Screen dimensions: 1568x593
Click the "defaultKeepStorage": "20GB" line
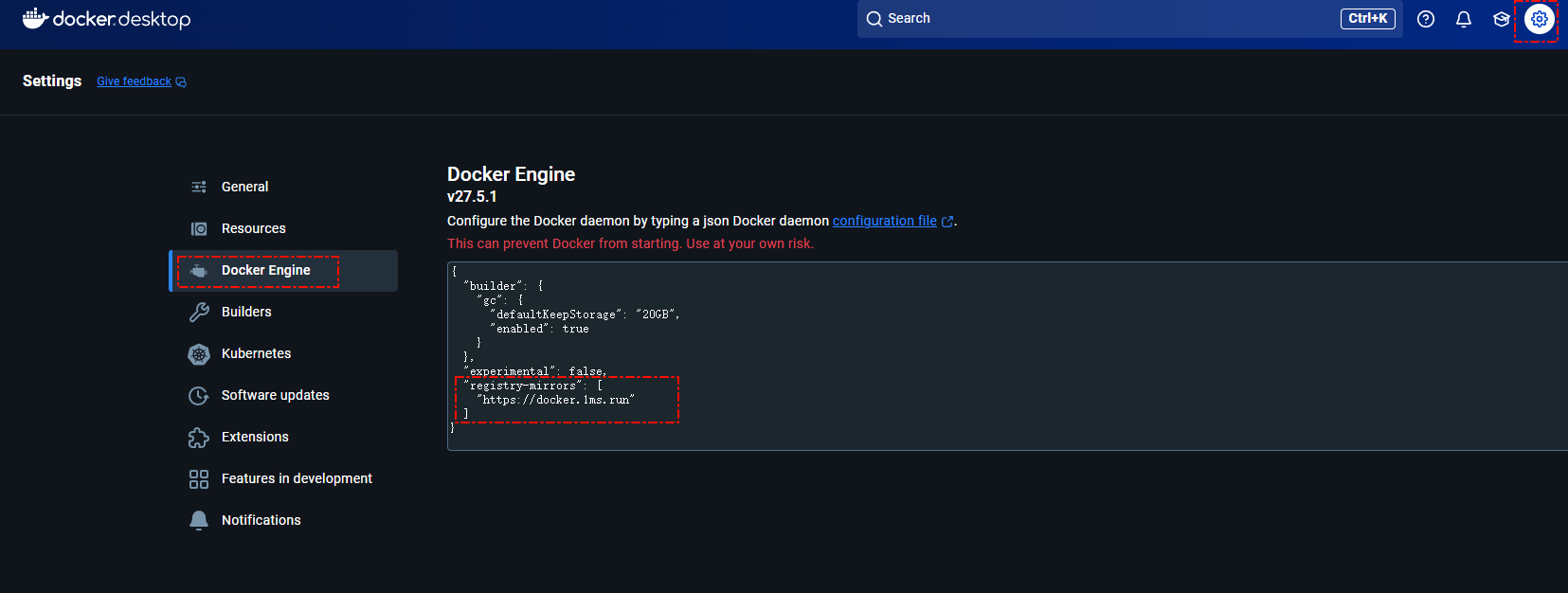coord(585,314)
